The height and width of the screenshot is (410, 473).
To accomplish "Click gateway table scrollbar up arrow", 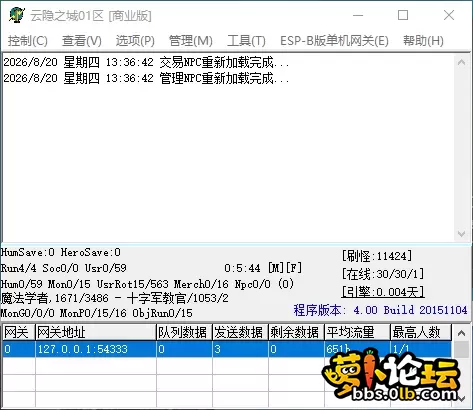I will tap(462, 332).
